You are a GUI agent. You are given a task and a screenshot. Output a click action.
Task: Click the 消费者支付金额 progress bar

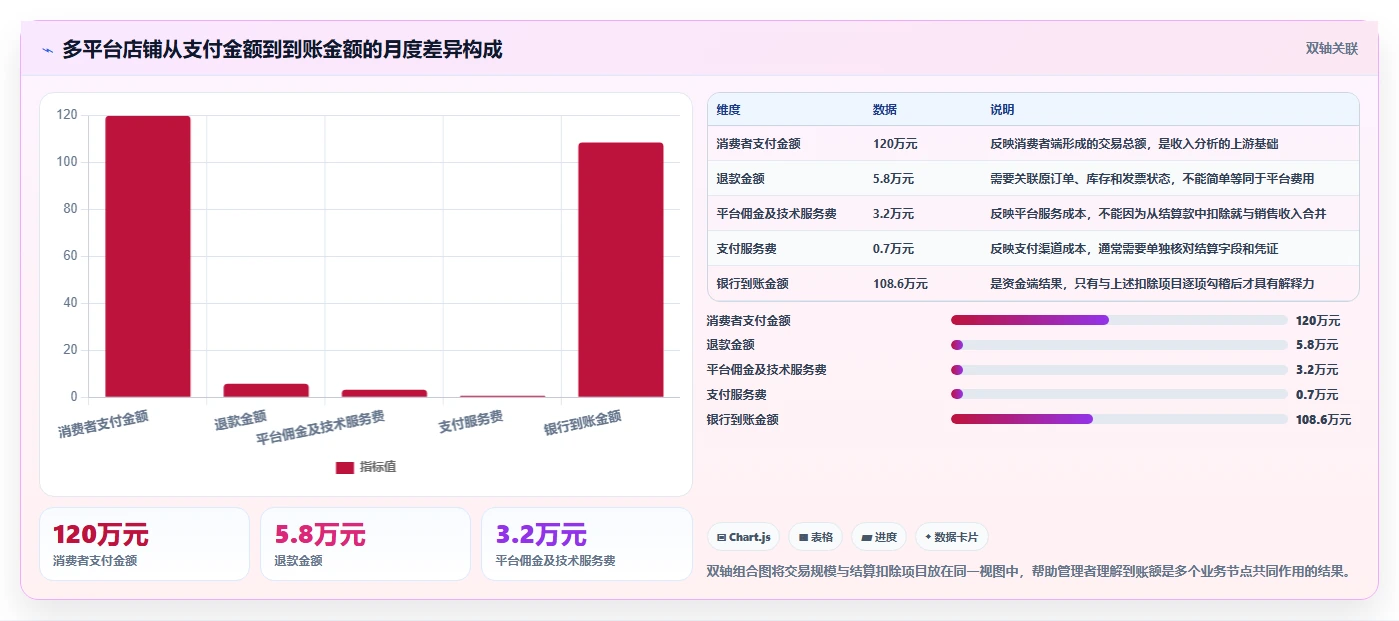coord(1119,320)
